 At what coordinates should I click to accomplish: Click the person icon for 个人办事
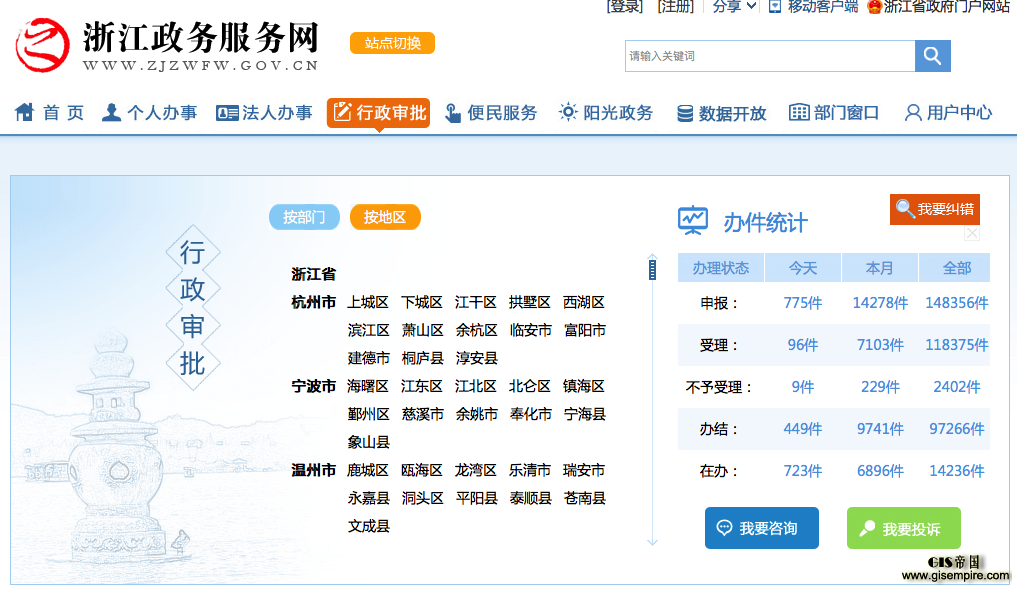click(x=112, y=112)
